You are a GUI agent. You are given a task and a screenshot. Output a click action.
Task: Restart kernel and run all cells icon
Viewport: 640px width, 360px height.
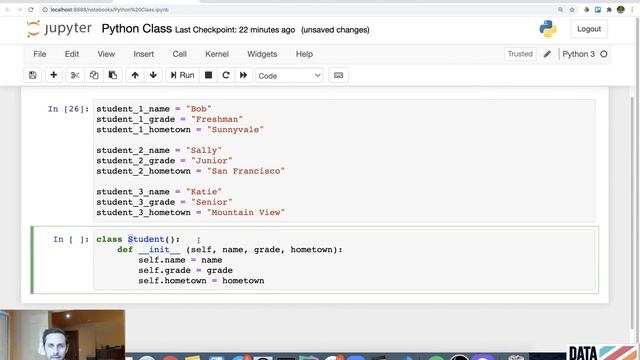point(243,75)
